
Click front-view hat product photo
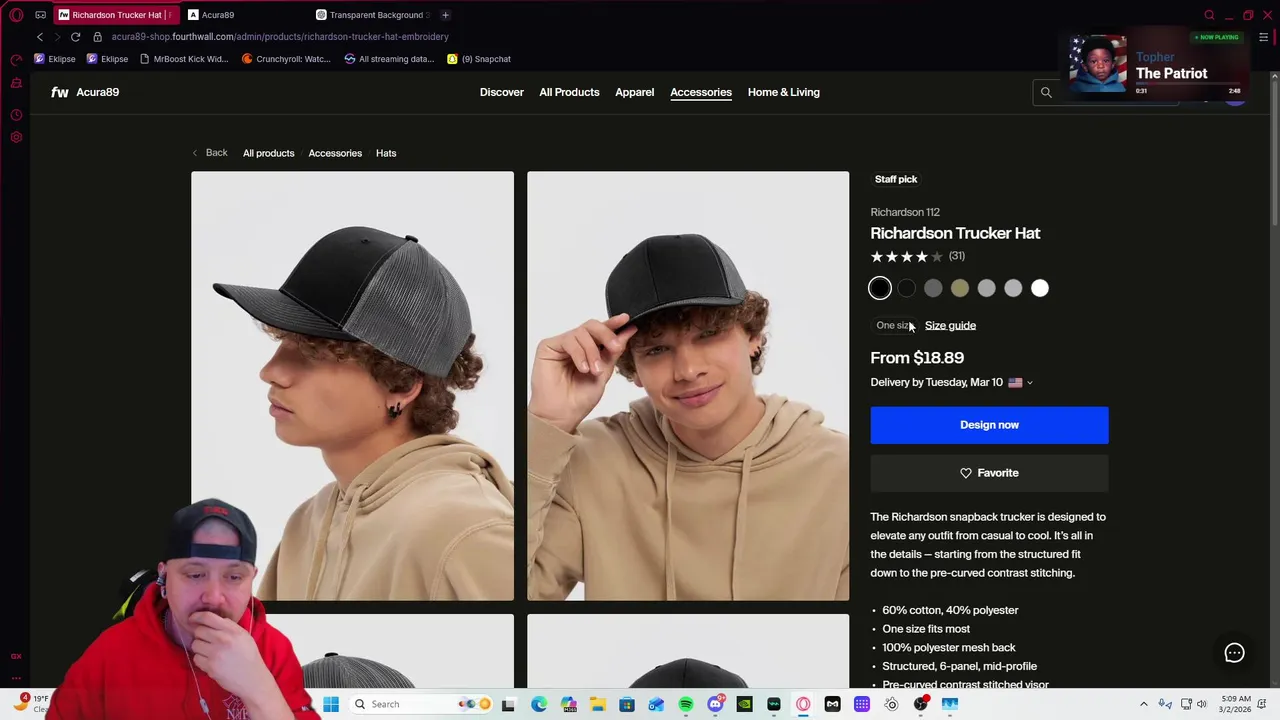(688, 386)
